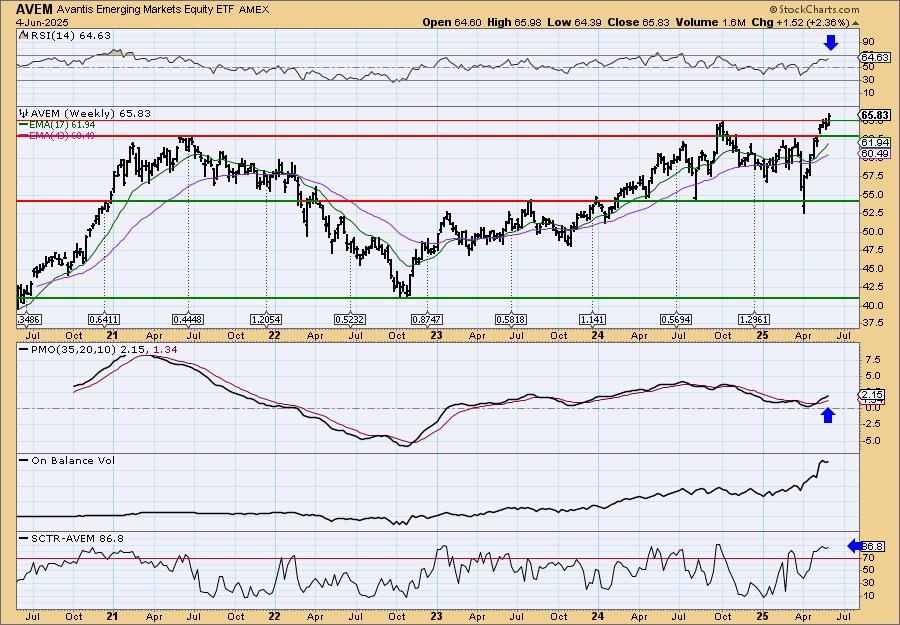Click the 86.8 SCTR axis value tag

point(871,546)
